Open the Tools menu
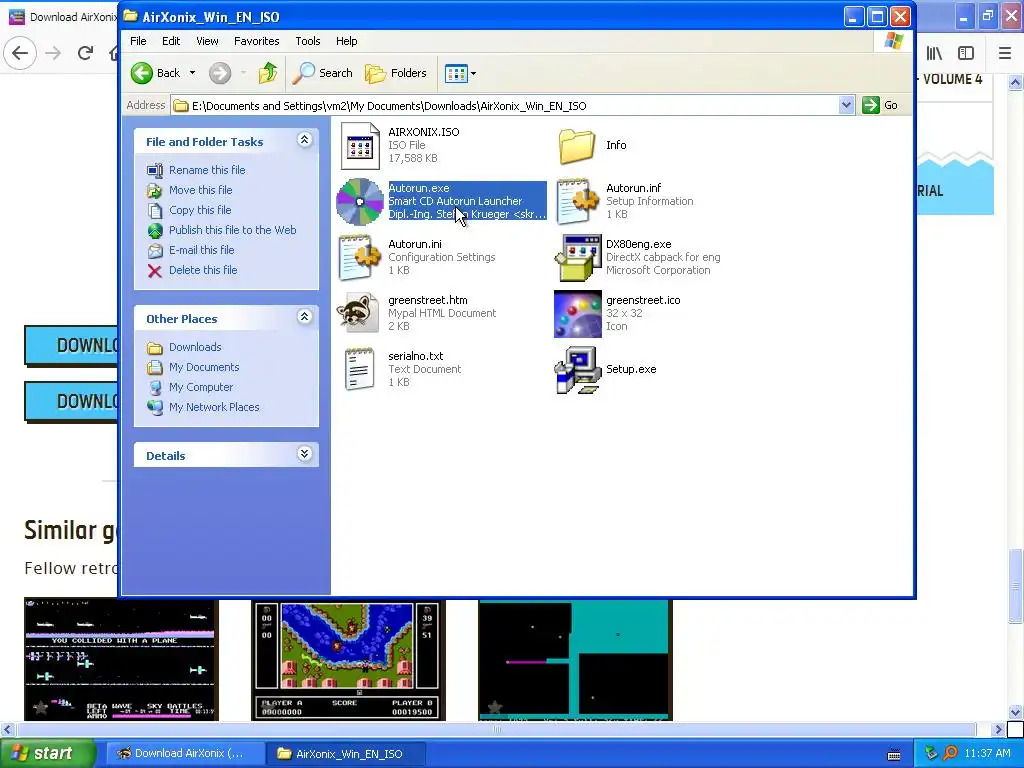The height and width of the screenshot is (768, 1024). pos(308,41)
